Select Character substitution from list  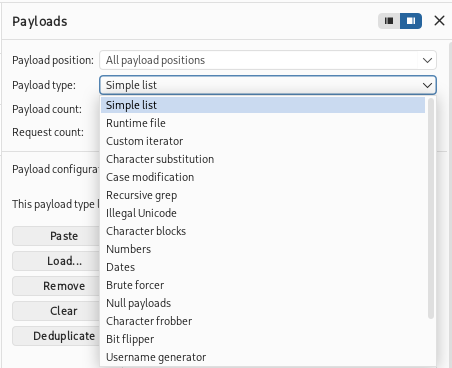point(263,159)
